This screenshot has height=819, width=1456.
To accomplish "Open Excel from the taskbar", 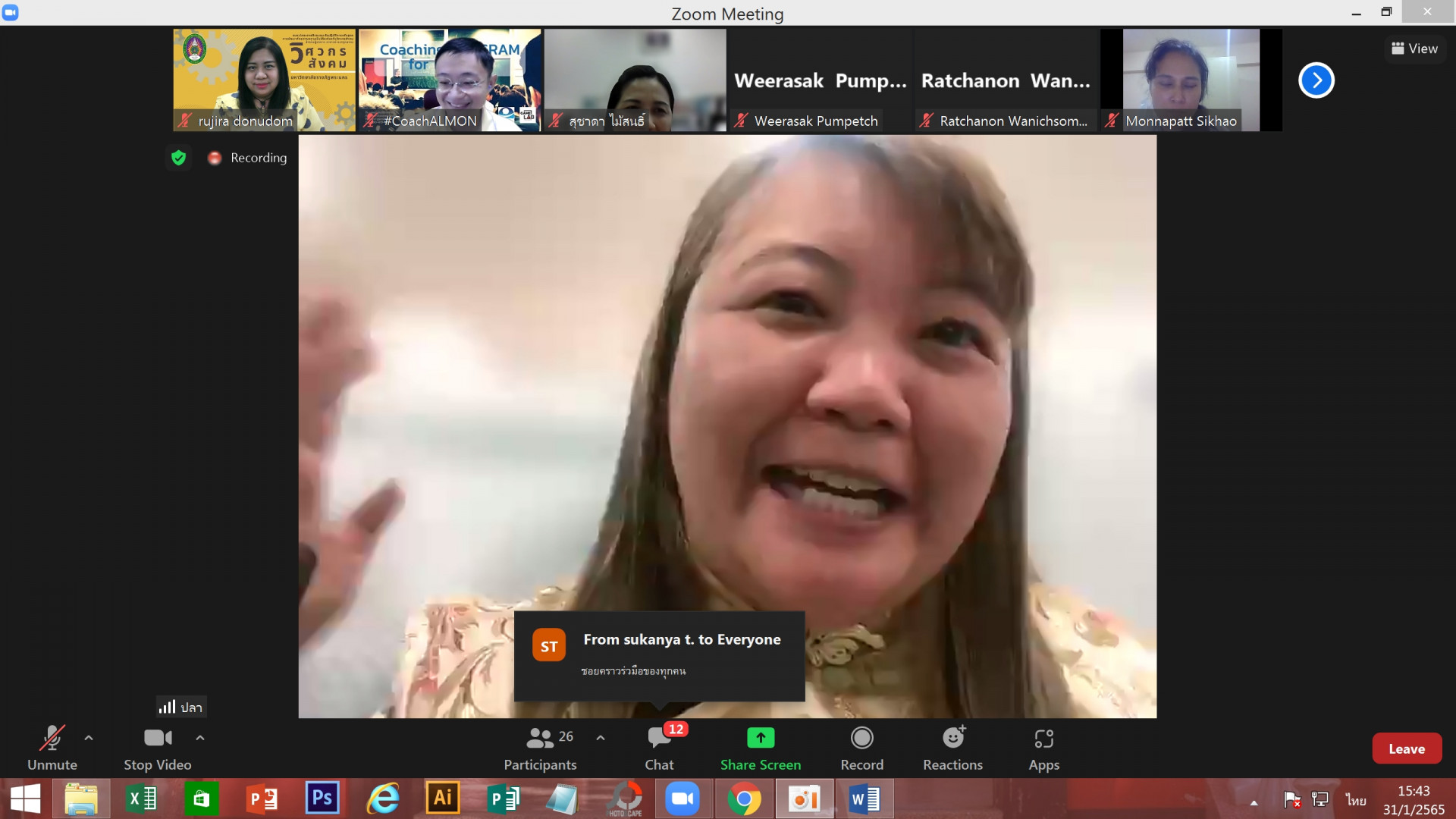I will click(x=141, y=799).
